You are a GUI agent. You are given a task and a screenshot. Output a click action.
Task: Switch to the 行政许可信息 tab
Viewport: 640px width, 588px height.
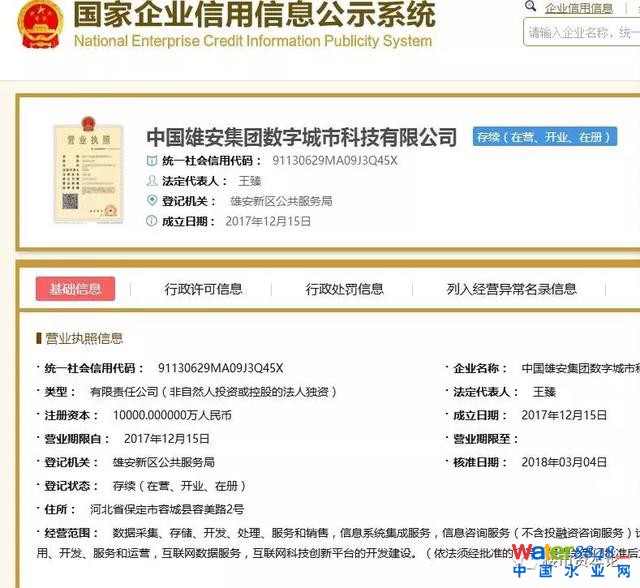[203, 289]
